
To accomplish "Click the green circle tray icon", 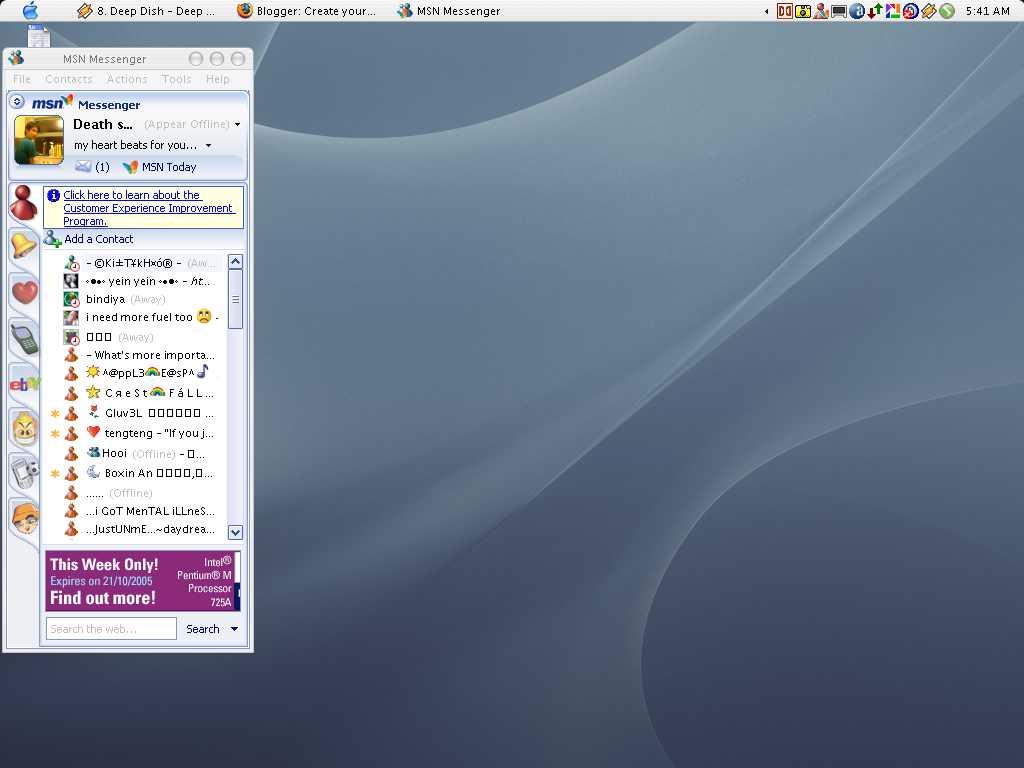I will 946,11.
